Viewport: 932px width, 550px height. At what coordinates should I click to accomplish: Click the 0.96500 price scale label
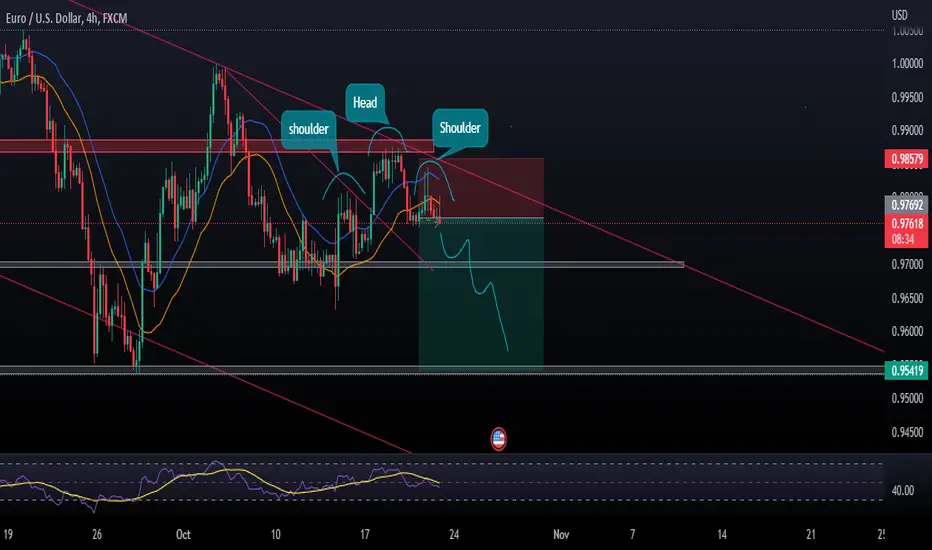pyautogui.click(x=907, y=298)
